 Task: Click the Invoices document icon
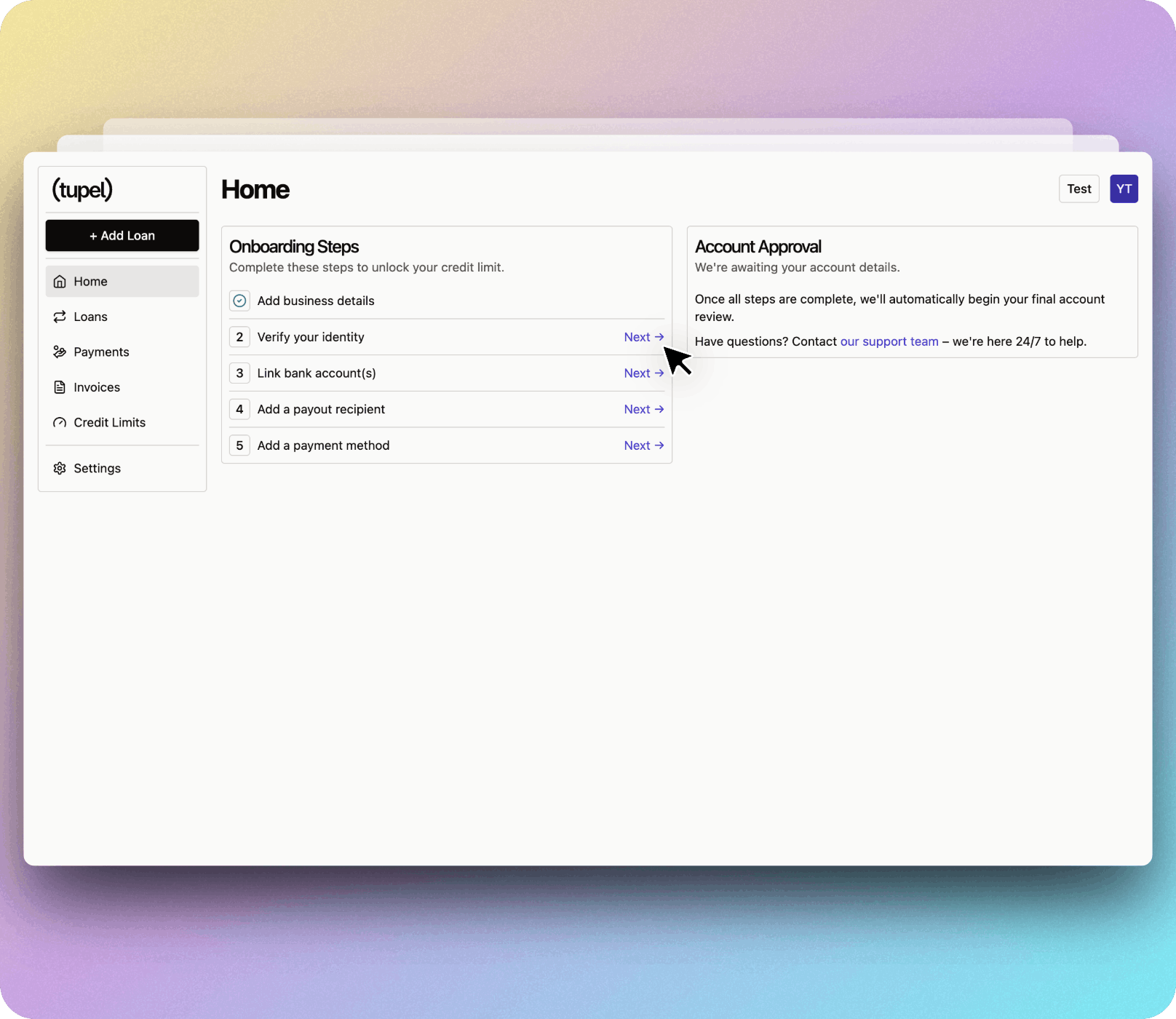pyautogui.click(x=60, y=387)
